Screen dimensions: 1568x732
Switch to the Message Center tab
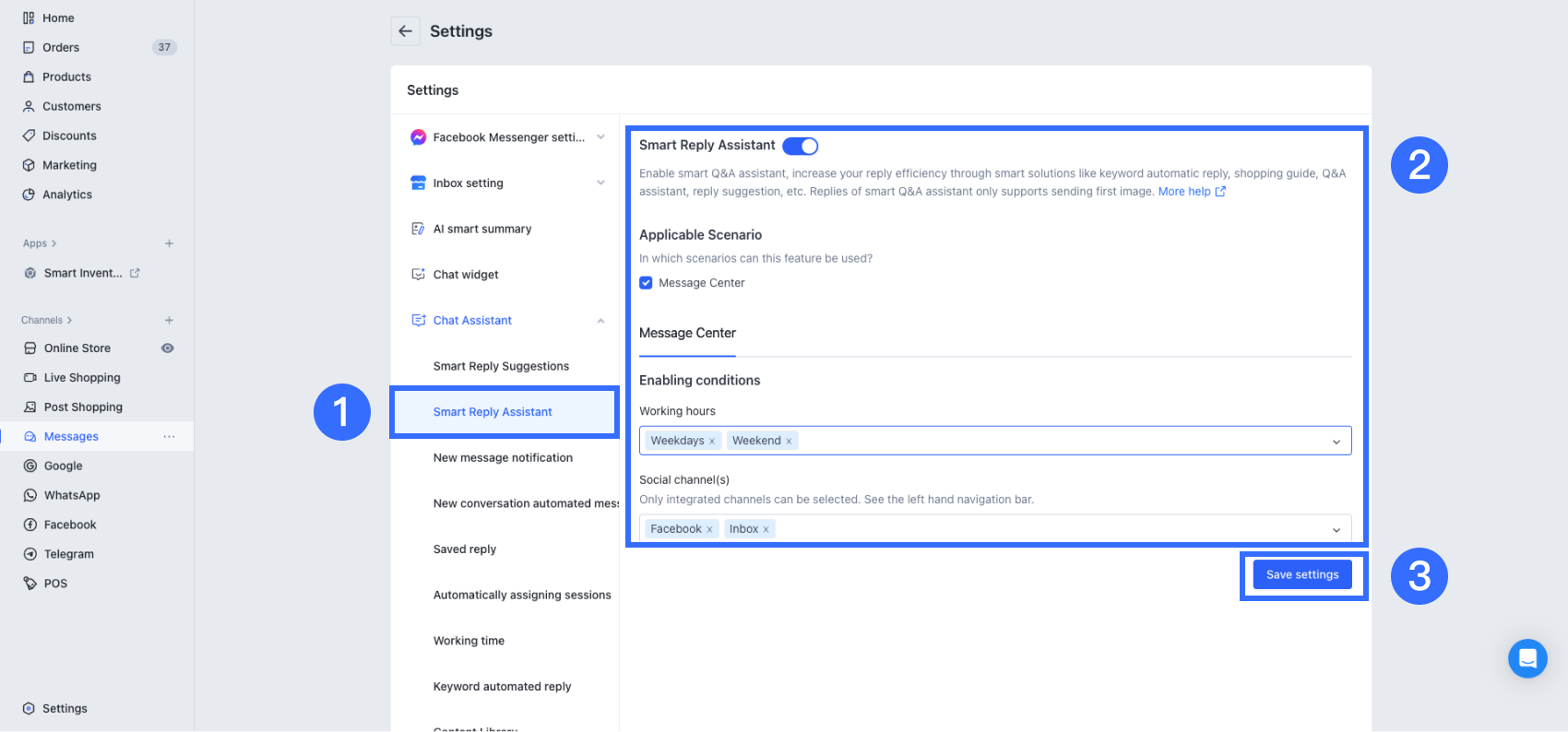pyautogui.click(x=687, y=334)
